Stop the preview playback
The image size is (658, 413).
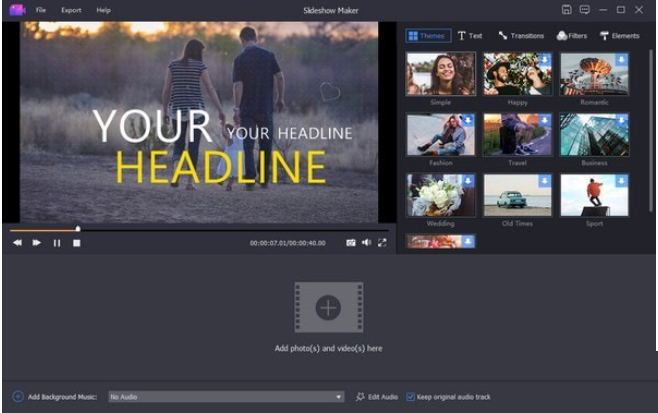[x=76, y=243]
